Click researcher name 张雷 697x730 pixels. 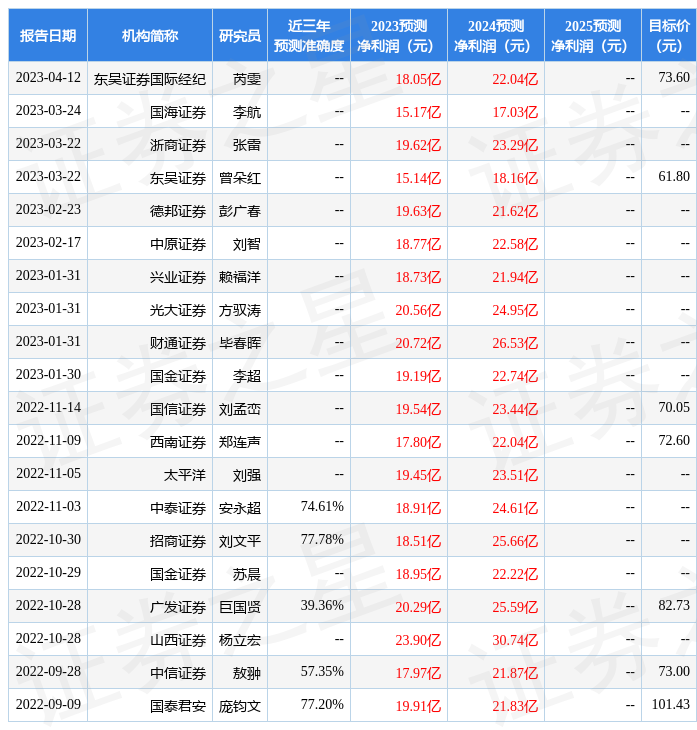[247, 145]
